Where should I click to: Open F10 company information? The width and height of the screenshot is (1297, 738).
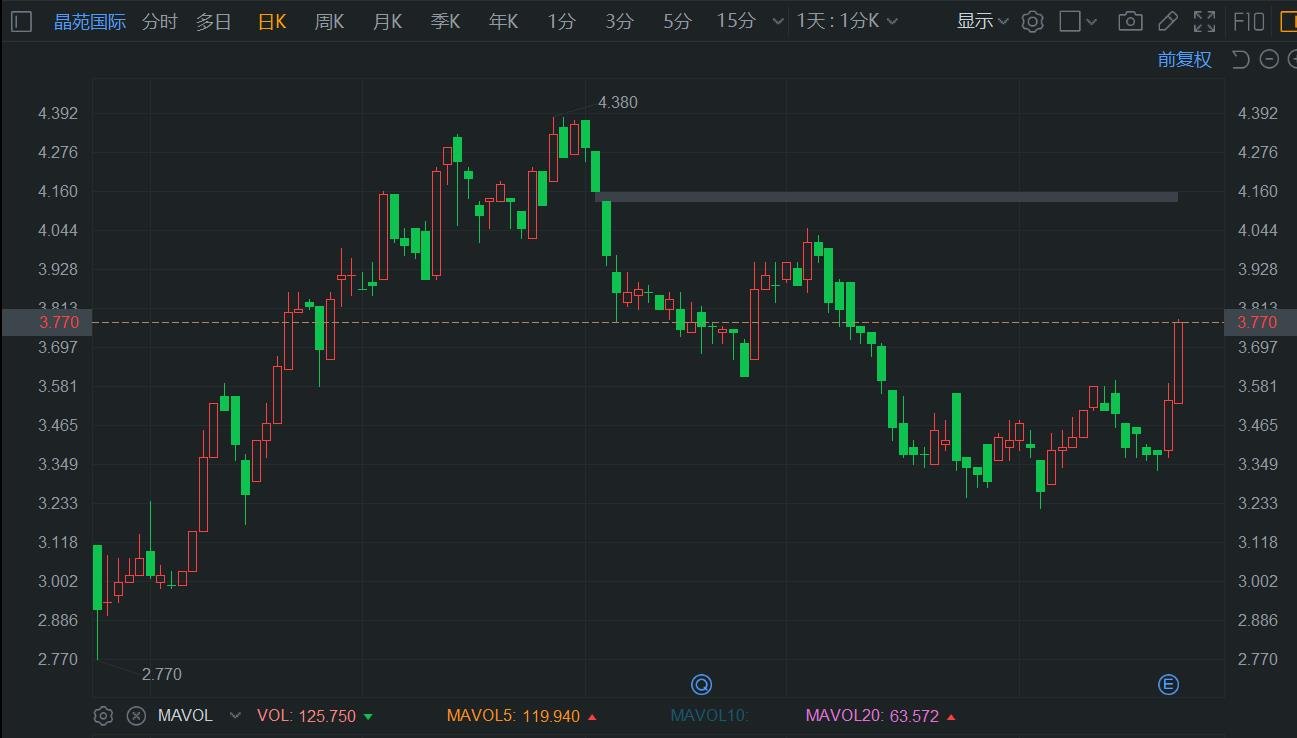pos(1249,21)
